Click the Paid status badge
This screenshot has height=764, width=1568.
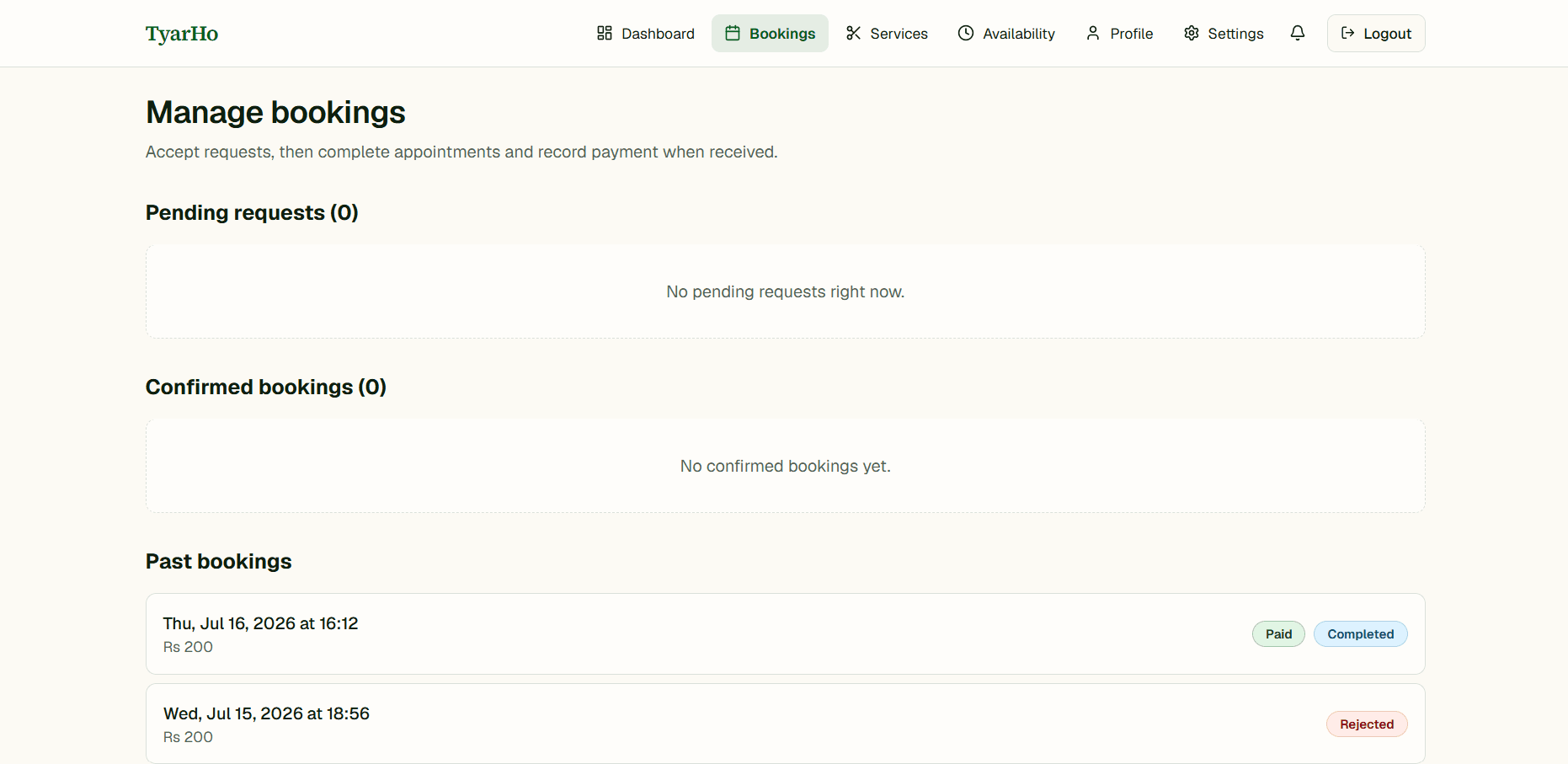[1278, 634]
